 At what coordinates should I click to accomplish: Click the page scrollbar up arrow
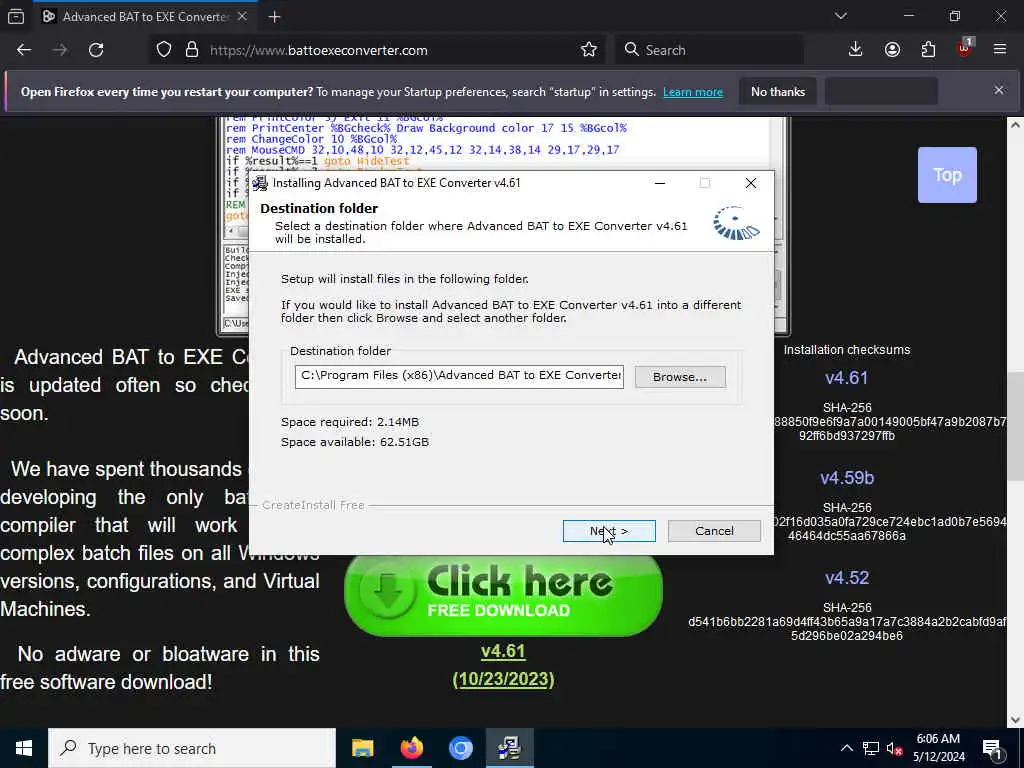pyautogui.click(x=1016, y=125)
